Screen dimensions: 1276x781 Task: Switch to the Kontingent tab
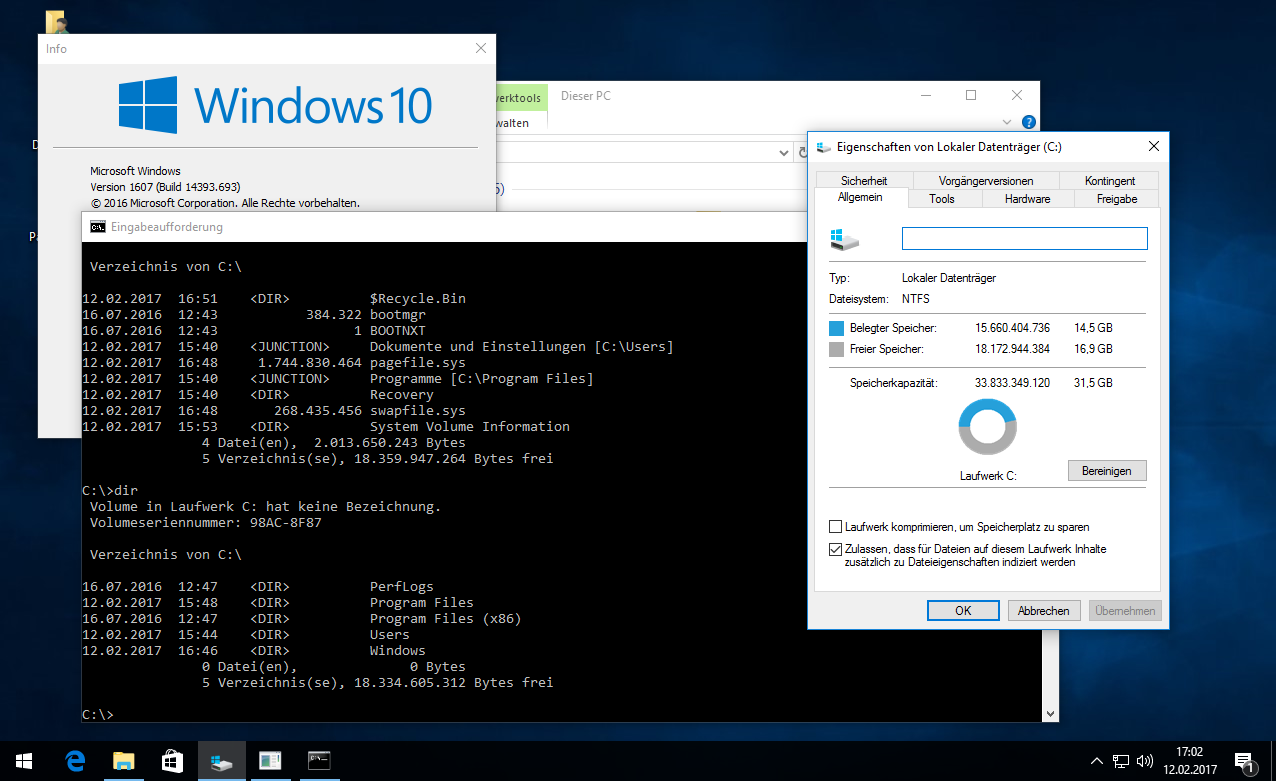coord(1110,181)
